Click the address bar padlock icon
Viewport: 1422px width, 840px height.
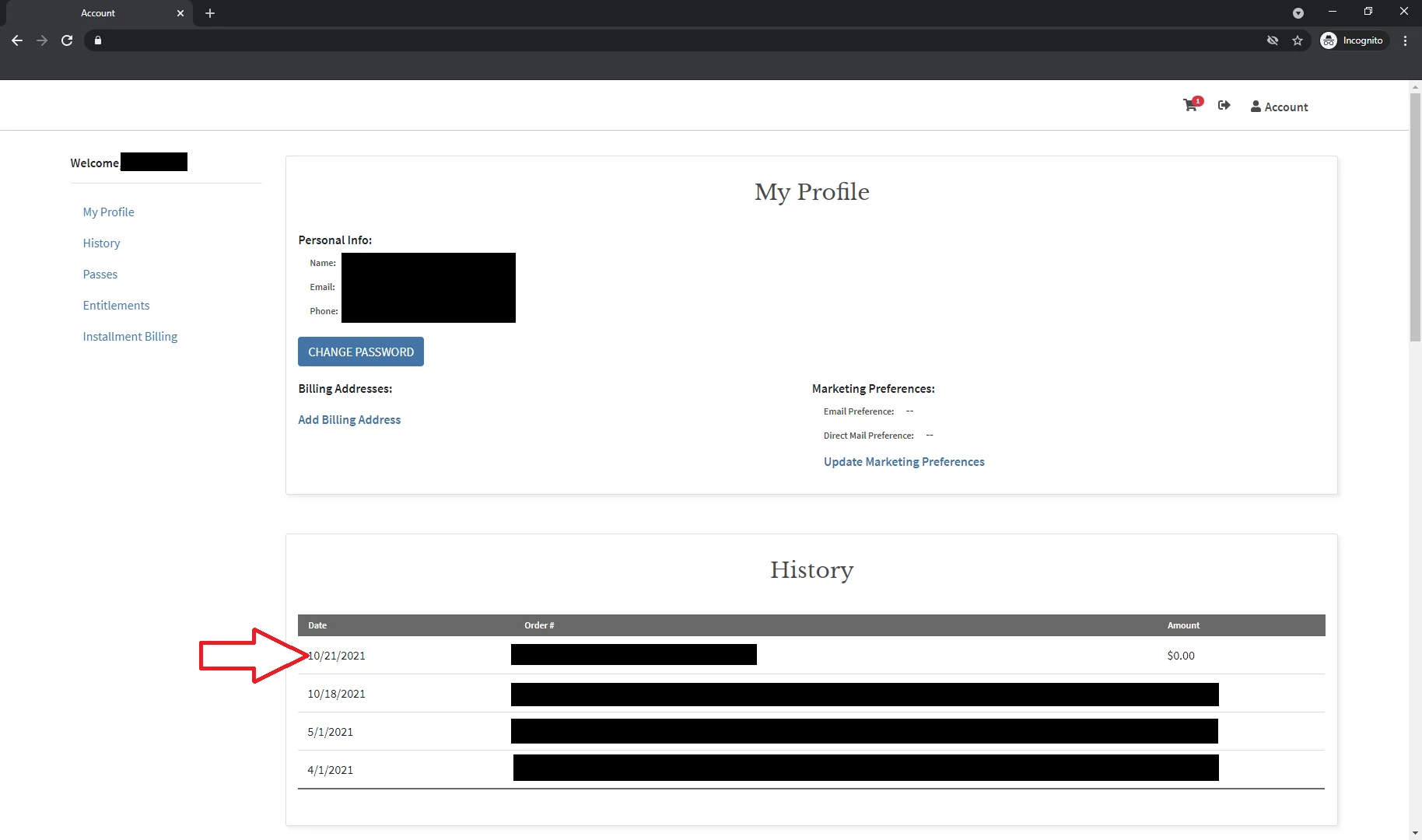(x=98, y=40)
